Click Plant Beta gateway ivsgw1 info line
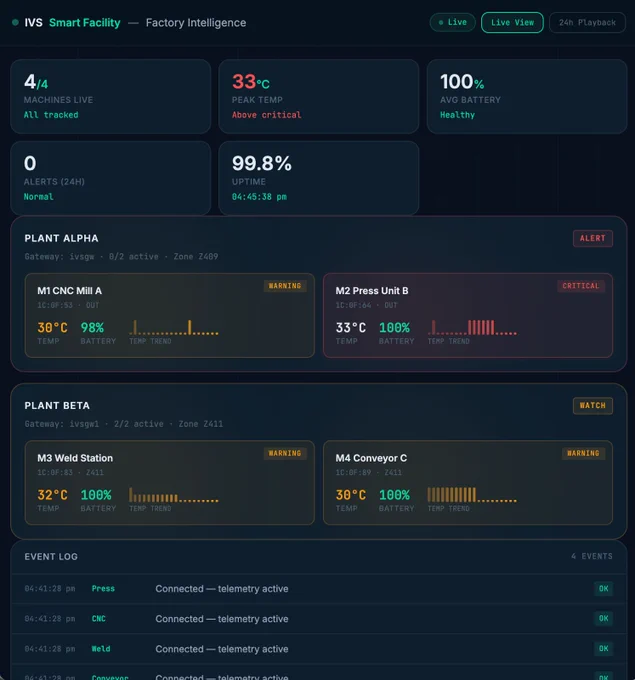 124,424
